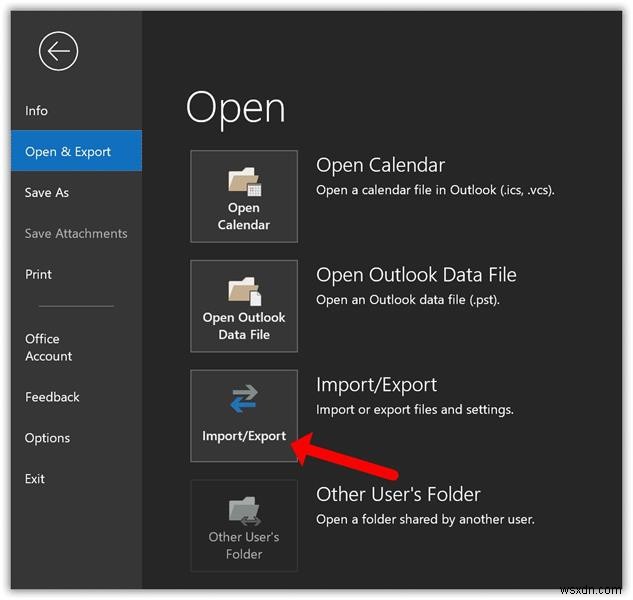Click the Import/Export tile button

[x=244, y=416]
